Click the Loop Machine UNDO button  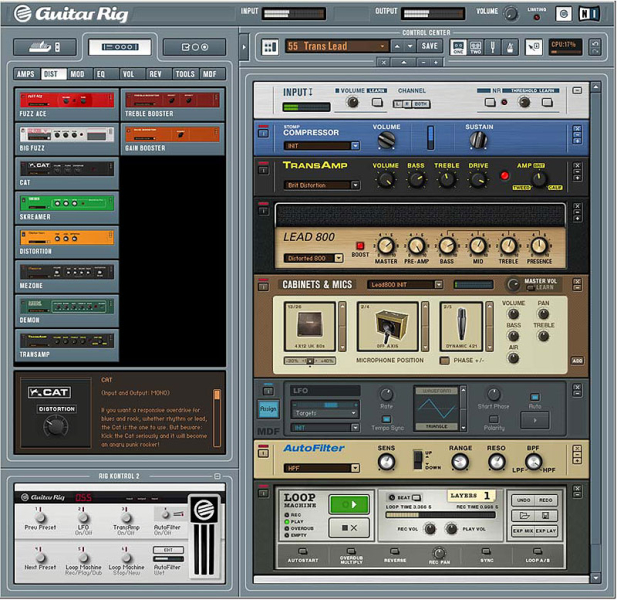(523, 500)
